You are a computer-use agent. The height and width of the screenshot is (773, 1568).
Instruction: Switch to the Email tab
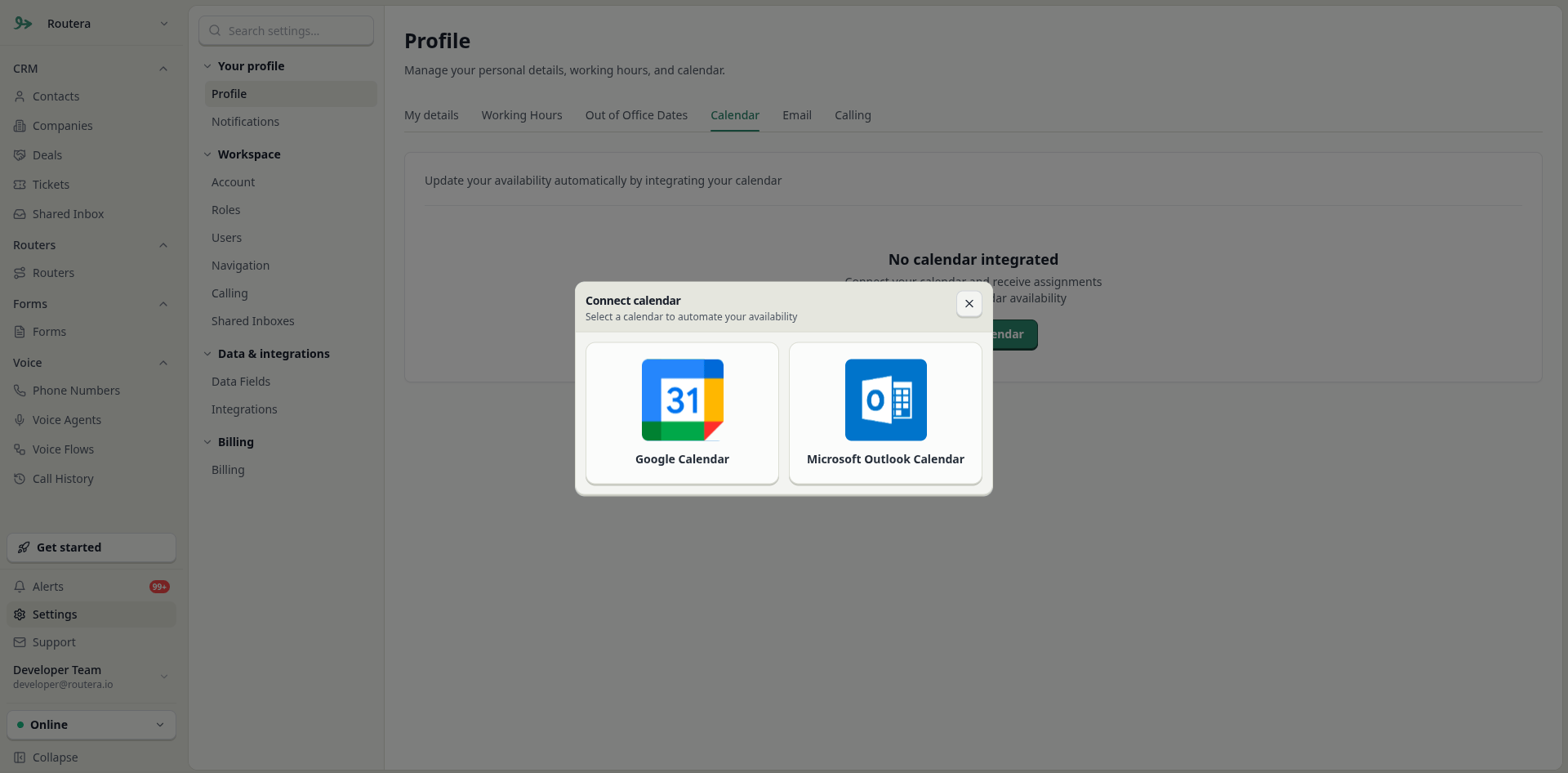tap(797, 115)
